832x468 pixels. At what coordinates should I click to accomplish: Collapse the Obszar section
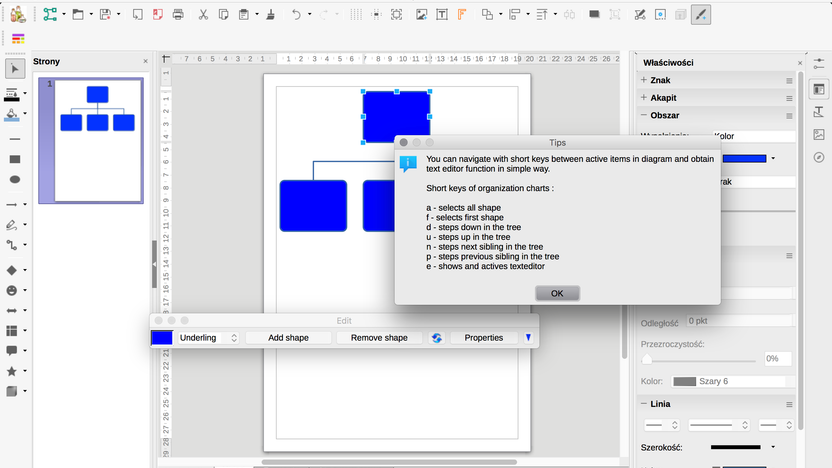[644, 115]
